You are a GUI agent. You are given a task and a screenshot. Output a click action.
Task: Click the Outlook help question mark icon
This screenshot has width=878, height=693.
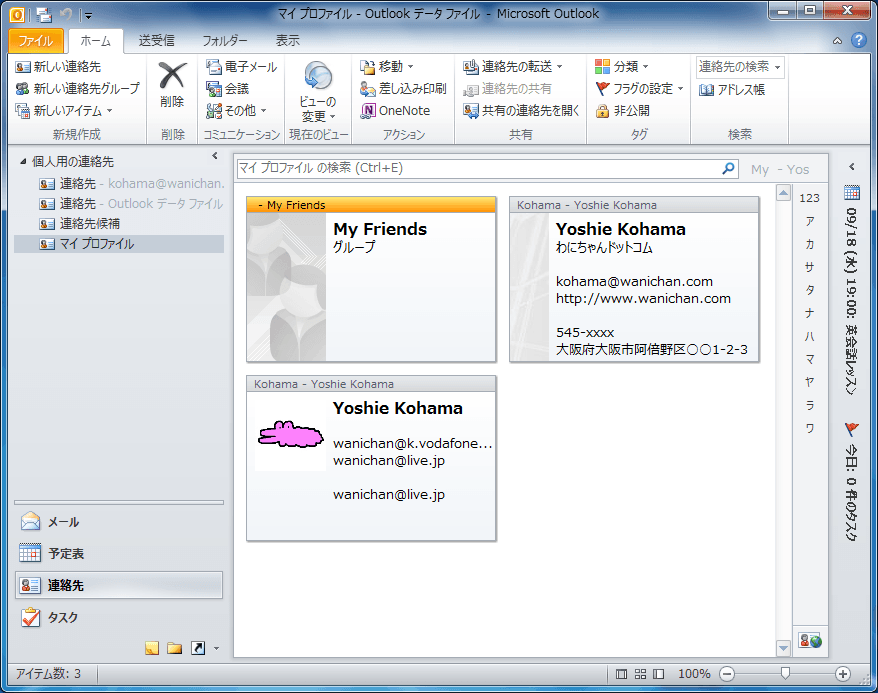[x=858, y=40]
